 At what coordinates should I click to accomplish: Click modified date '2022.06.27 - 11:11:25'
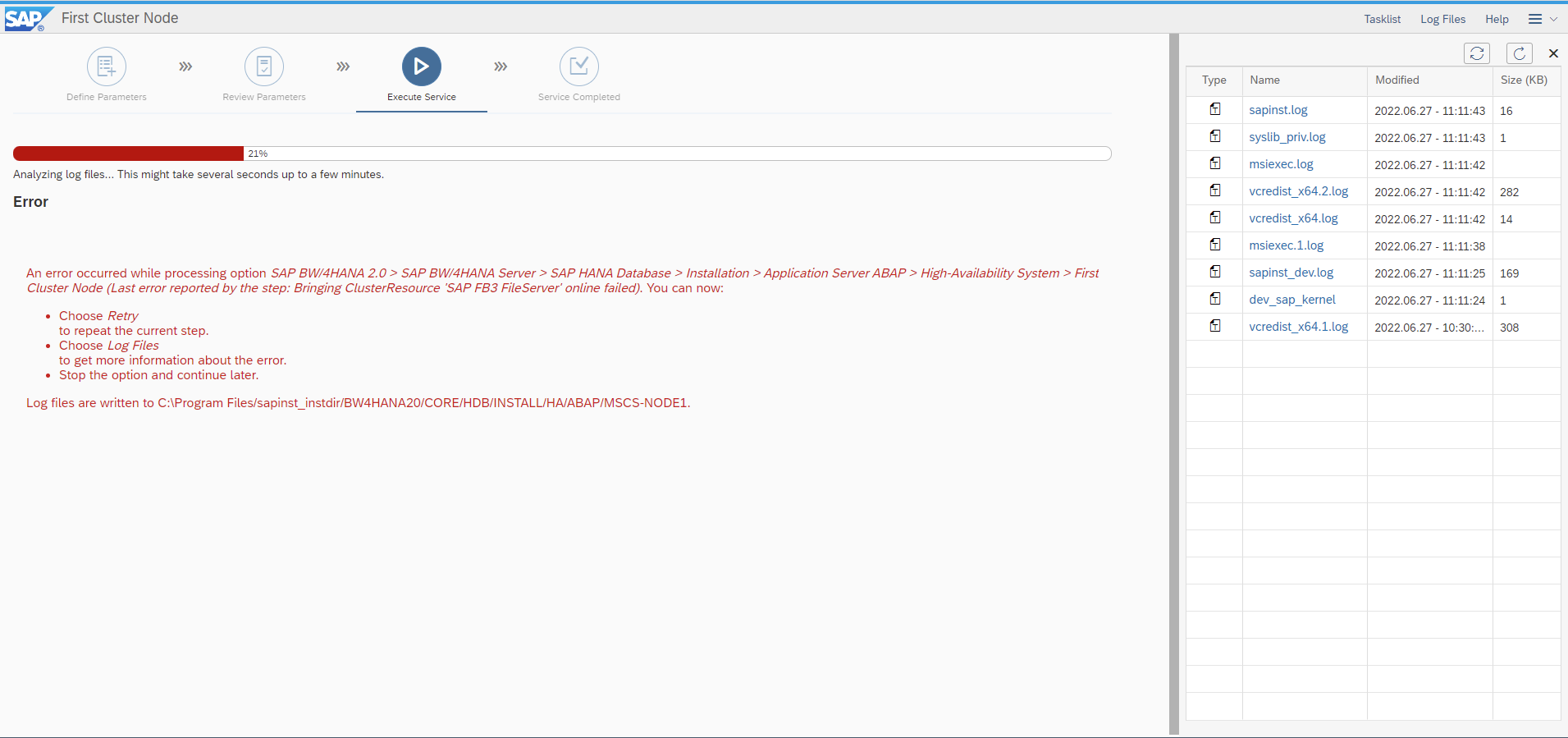pyautogui.click(x=1430, y=273)
